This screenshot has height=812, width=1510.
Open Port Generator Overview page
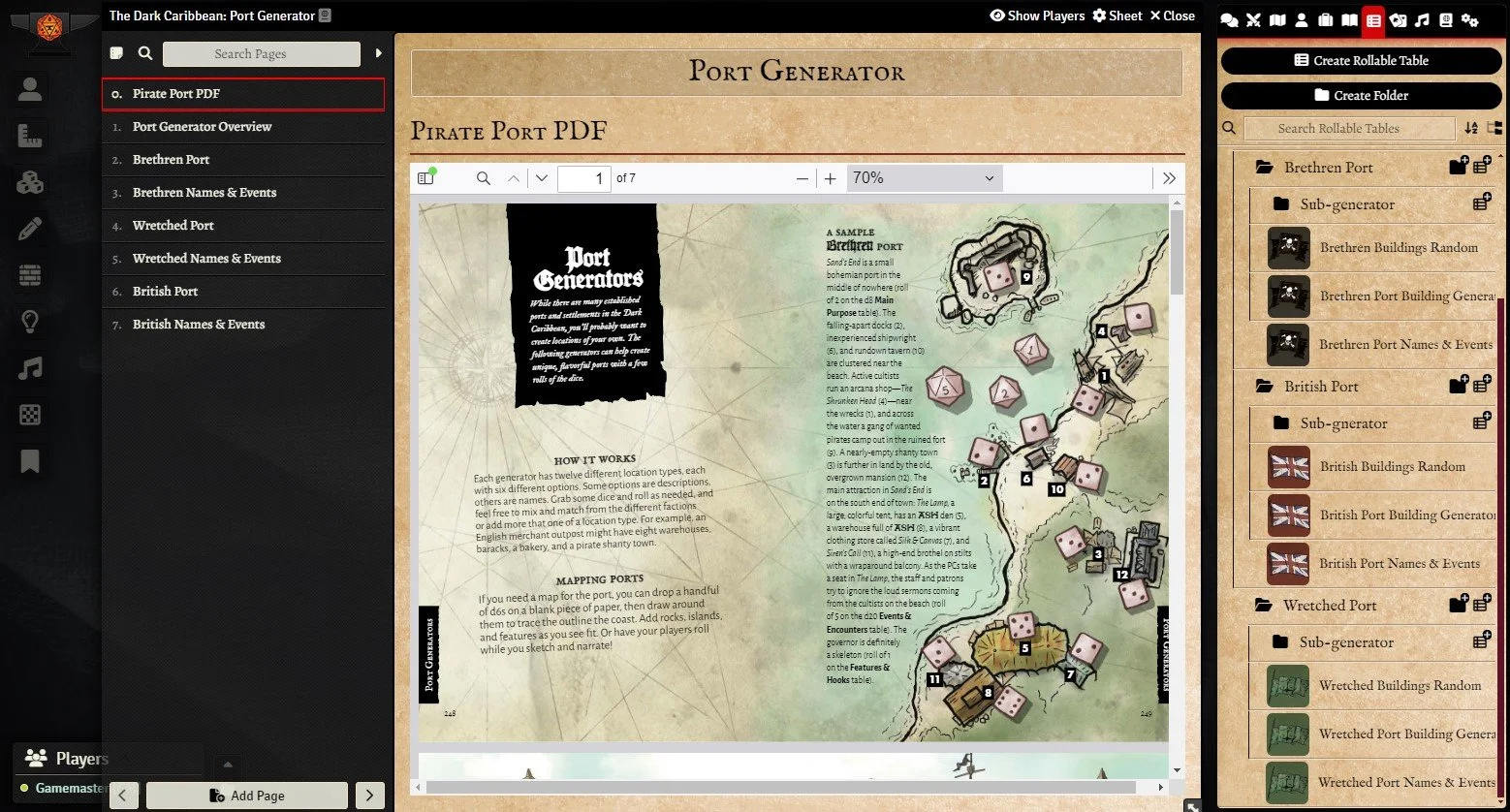(x=243, y=126)
